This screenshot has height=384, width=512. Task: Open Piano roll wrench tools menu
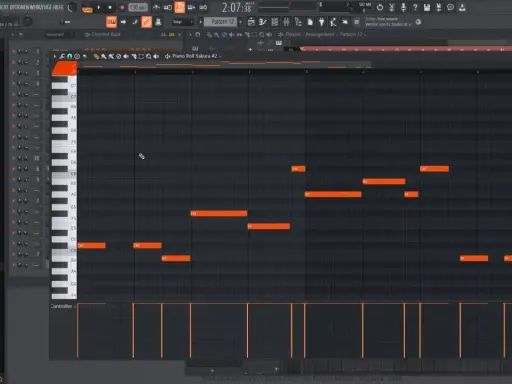point(62,56)
